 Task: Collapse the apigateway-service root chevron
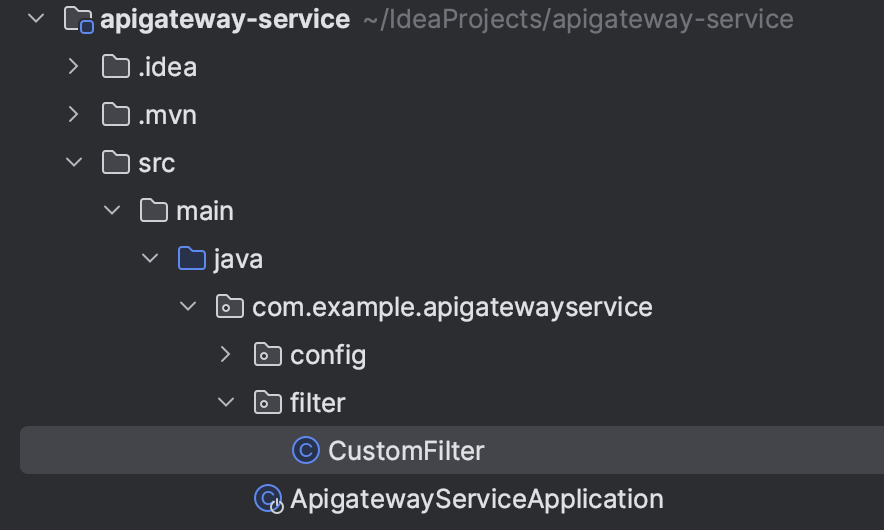pyautogui.click(x=36, y=19)
